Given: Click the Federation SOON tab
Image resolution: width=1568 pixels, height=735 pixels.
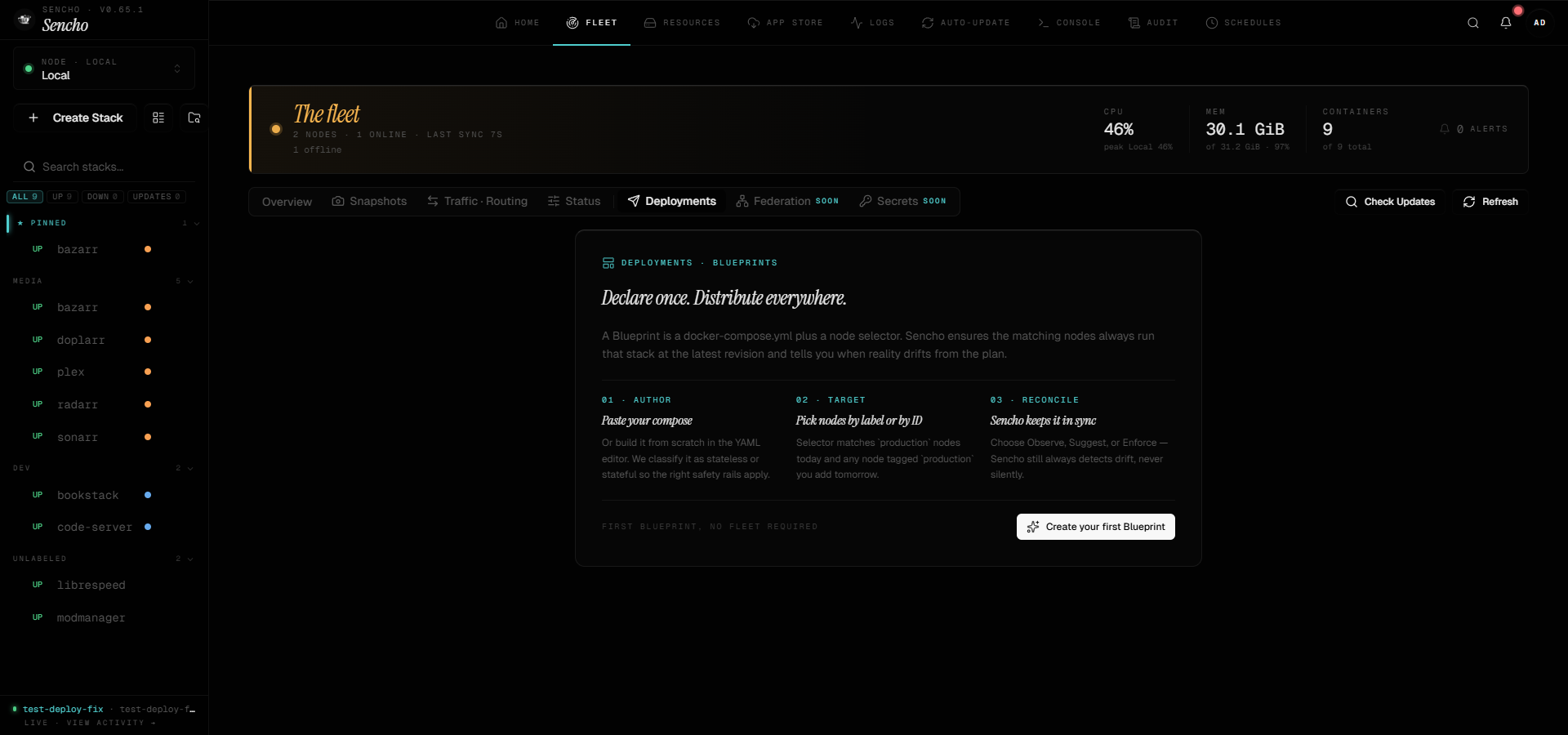Looking at the screenshot, I should tap(787, 202).
